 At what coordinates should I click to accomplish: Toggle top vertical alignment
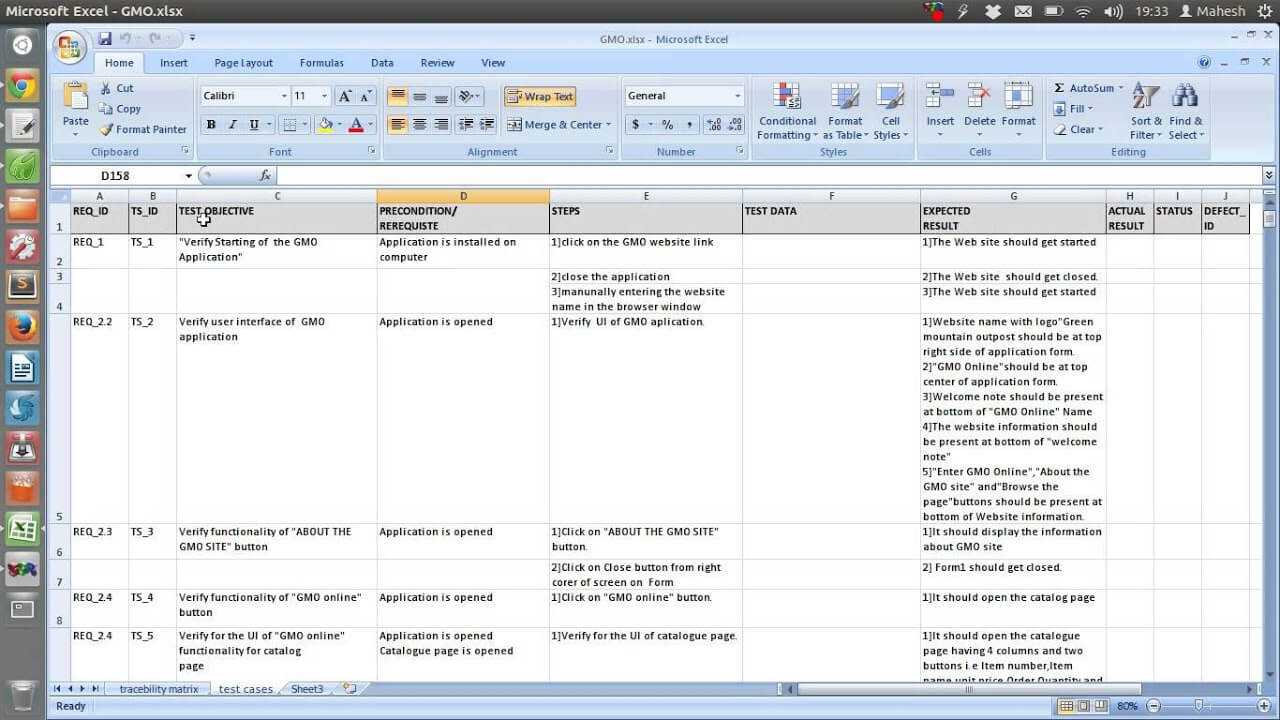tap(398, 96)
